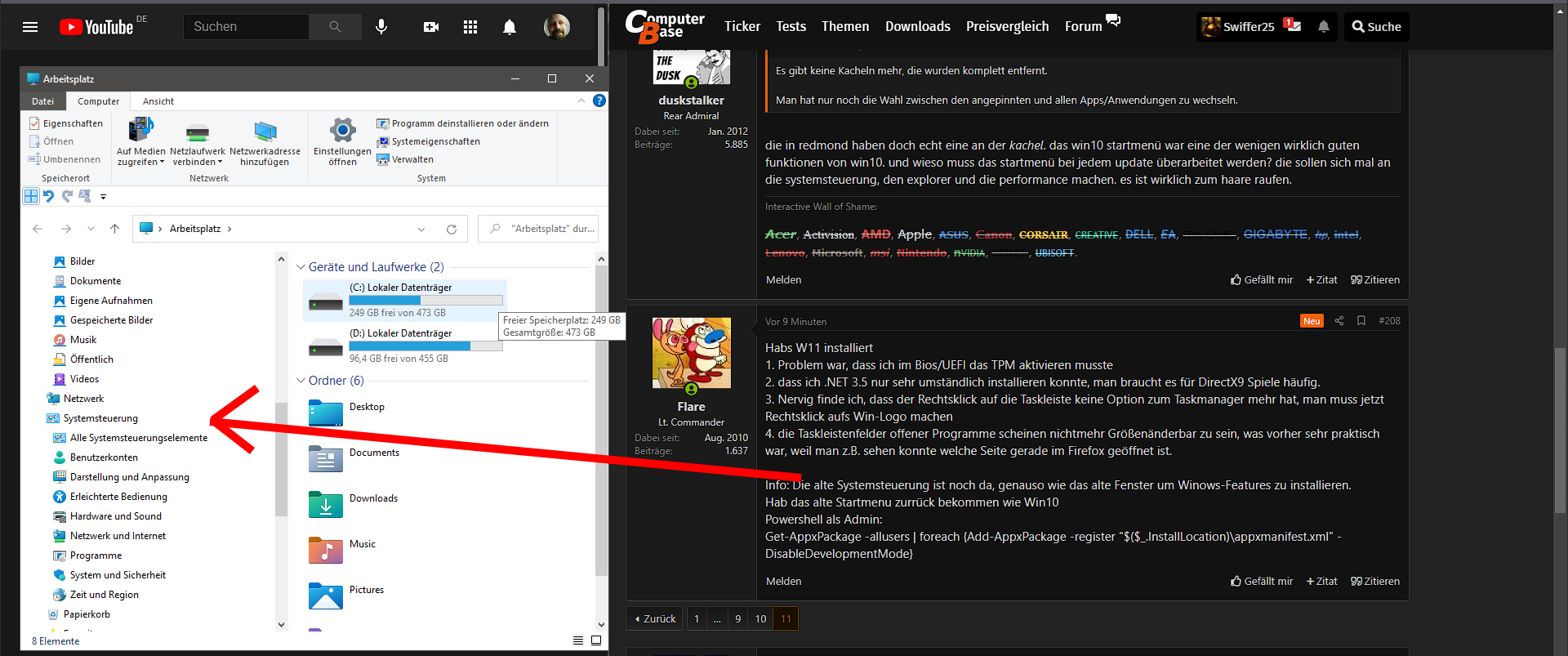The height and width of the screenshot is (656, 1568).
Task: Open Preisvergleich in ComputerBase navigation
Action: [1007, 27]
